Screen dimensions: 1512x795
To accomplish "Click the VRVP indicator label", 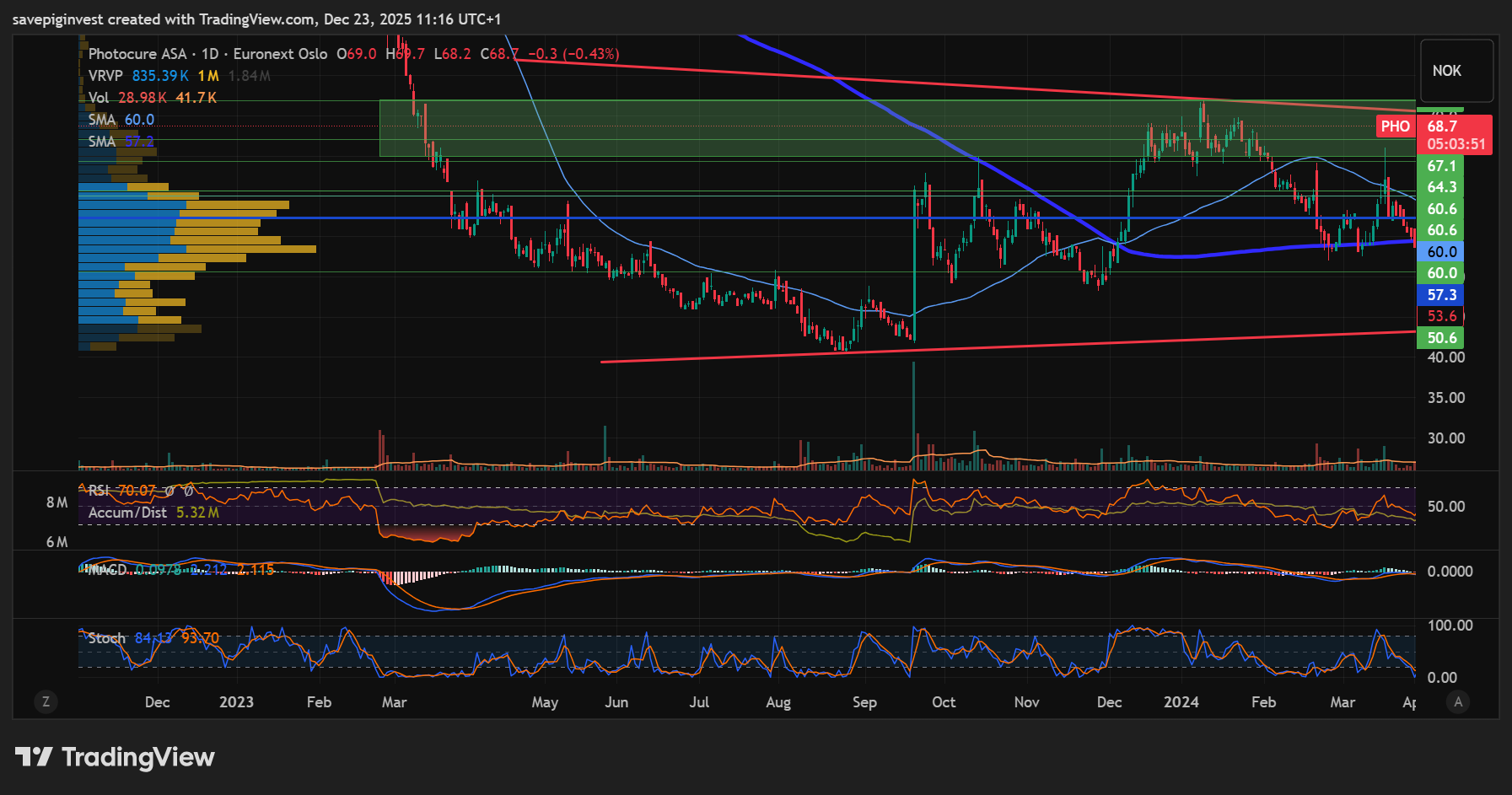I will [105, 76].
